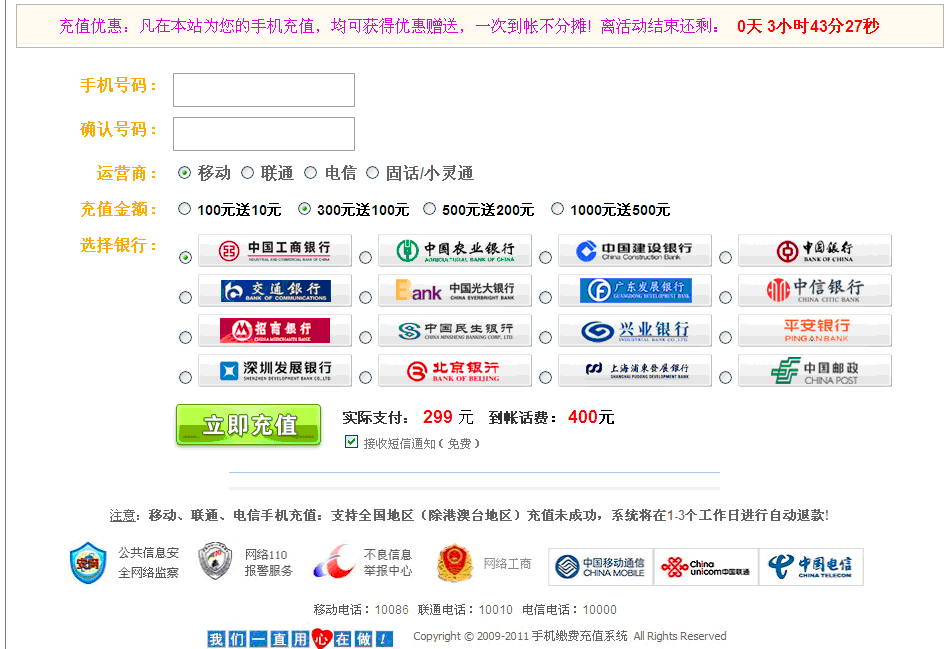Select the radio button for Bank of China
This screenshot has width=950, height=649.
[x=725, y=258]
